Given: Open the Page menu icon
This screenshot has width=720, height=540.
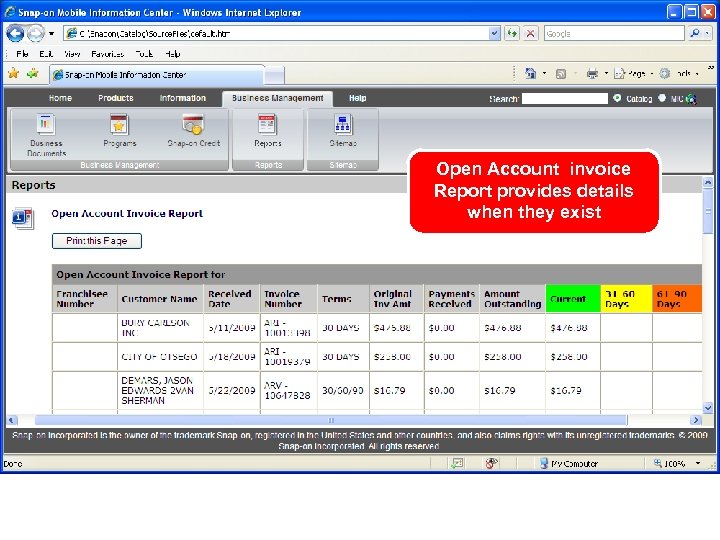Looking at the screenshot, I should pyautogui.click(x=619, y=73).
